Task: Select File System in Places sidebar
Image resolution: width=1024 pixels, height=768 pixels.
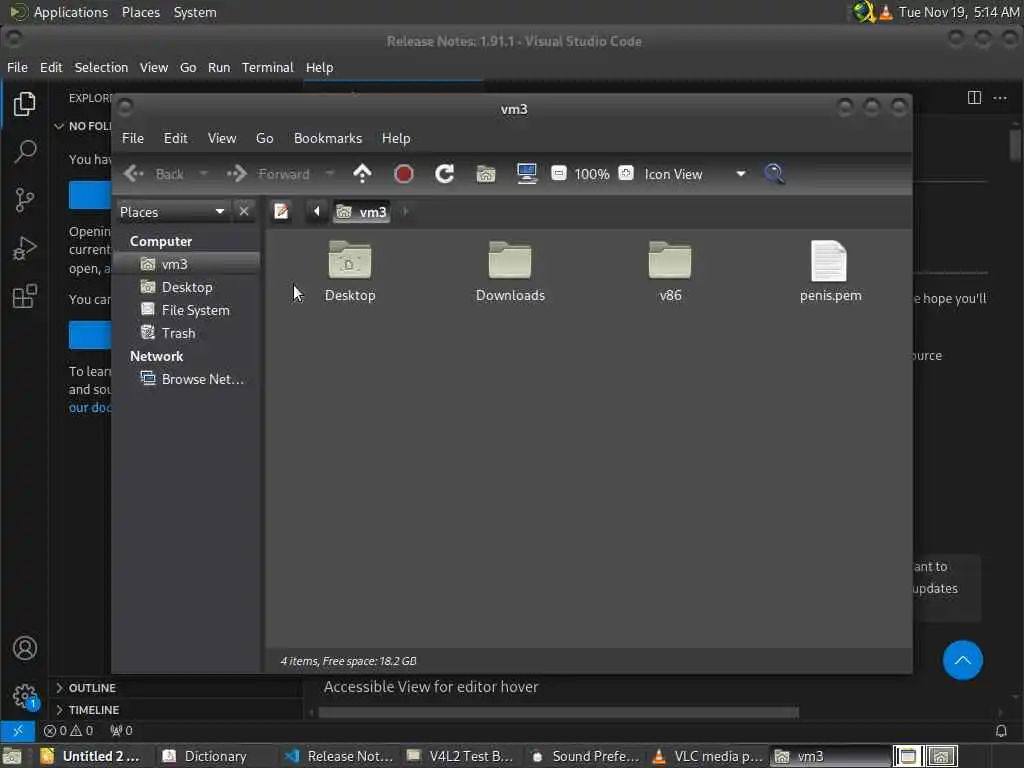Action: [187, 310]
